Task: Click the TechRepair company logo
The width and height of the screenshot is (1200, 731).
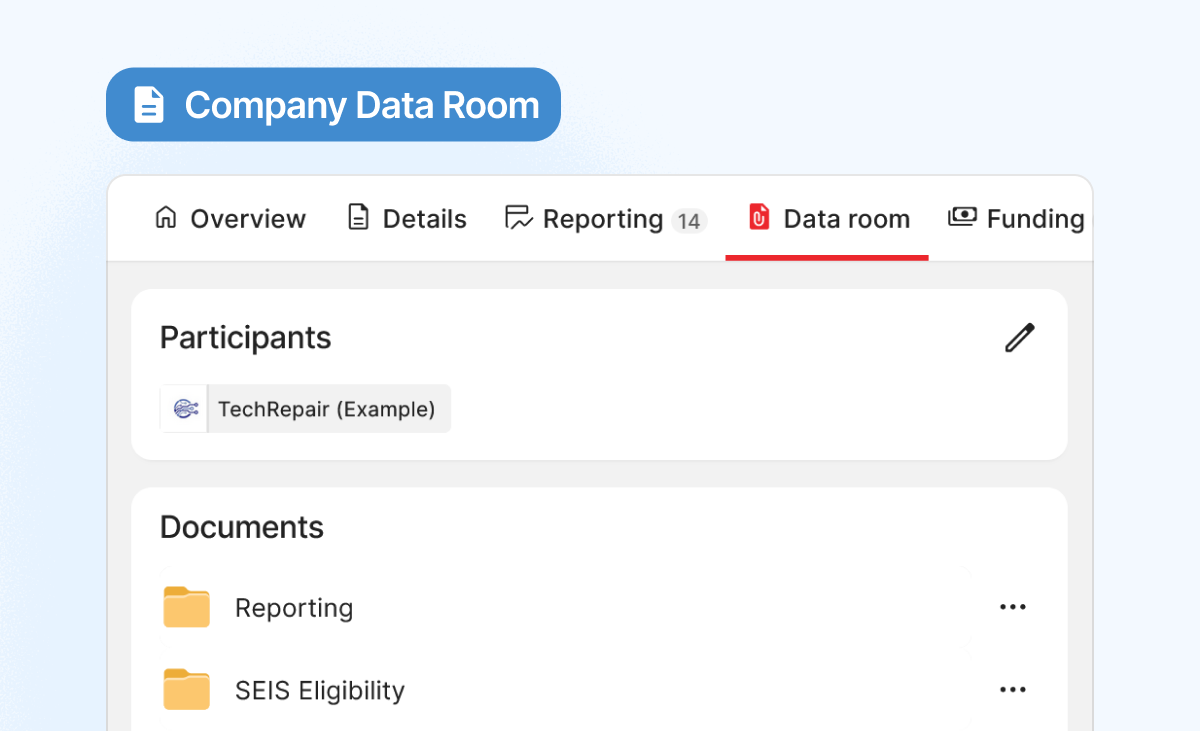Action: [x=185, y=409]
